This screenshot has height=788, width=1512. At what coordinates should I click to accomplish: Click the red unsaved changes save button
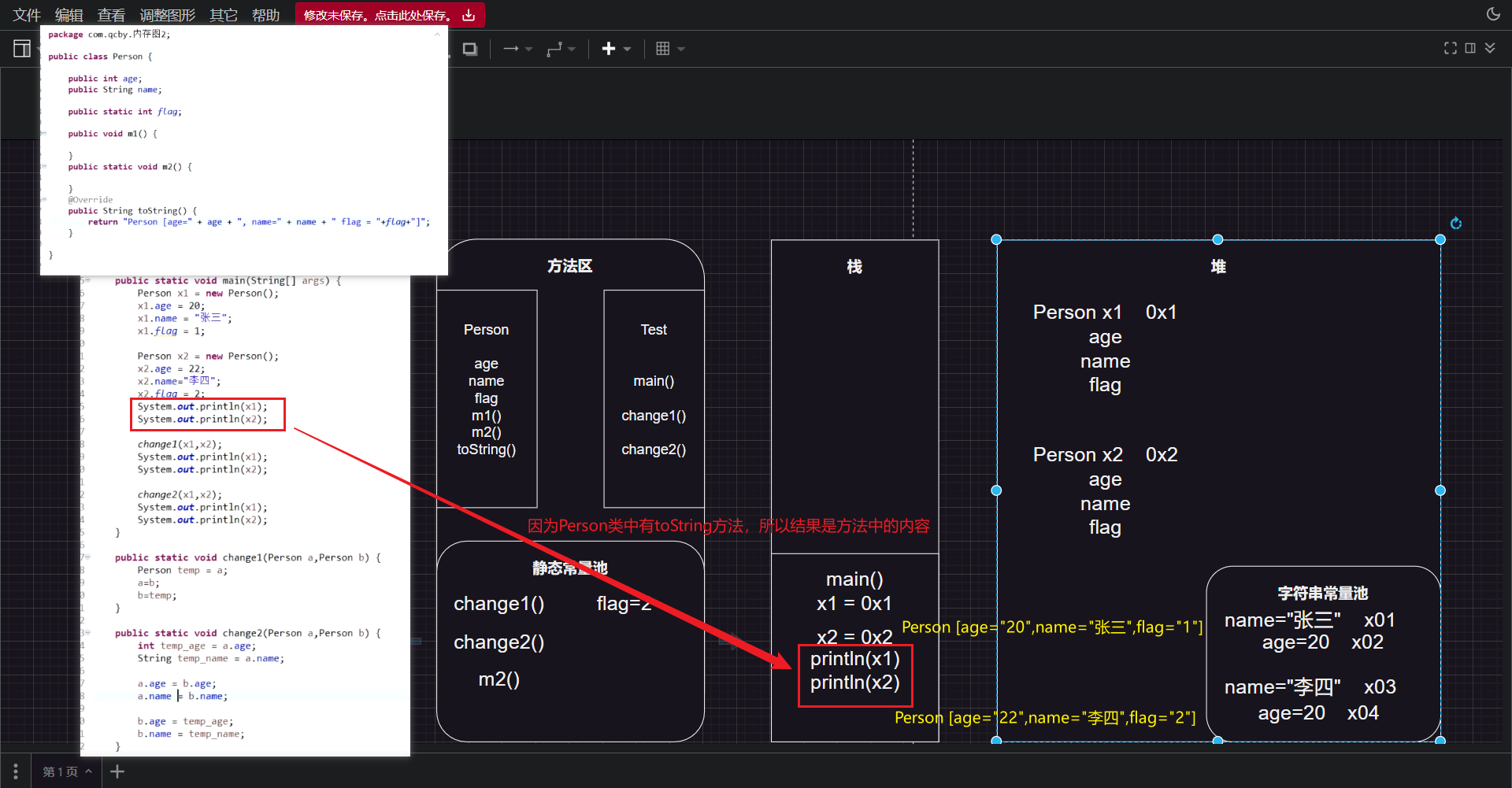pyautogui.click(x=390, y=15)
